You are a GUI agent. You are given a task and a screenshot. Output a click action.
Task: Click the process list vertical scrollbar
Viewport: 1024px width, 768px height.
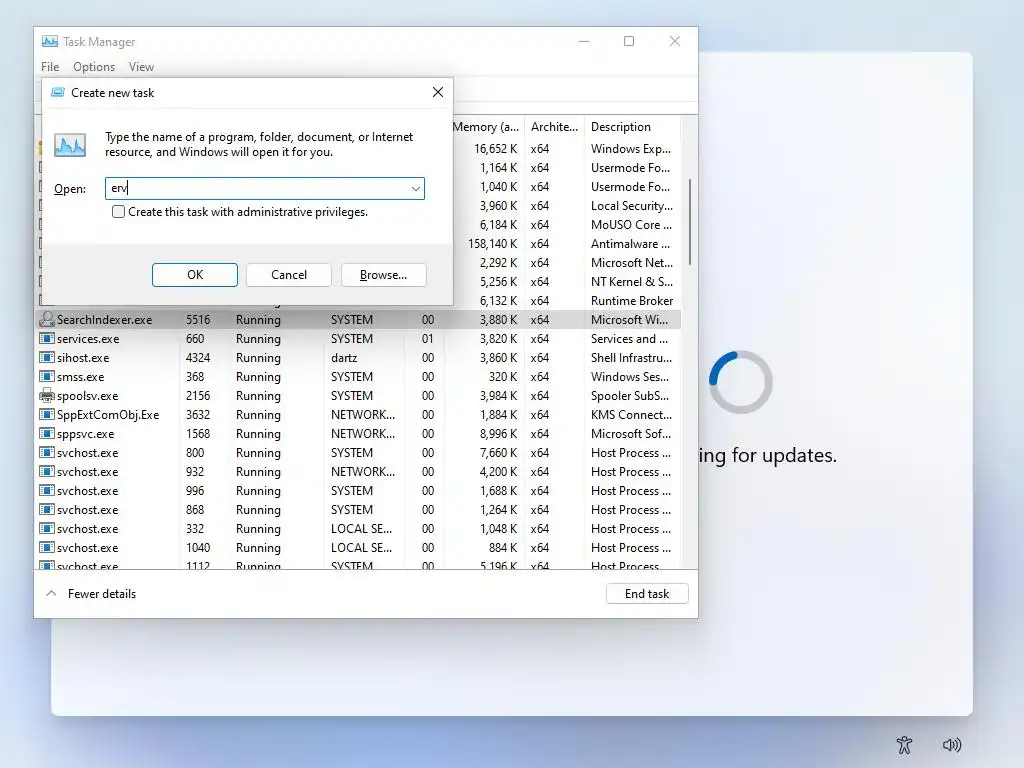tap(689, 222)
